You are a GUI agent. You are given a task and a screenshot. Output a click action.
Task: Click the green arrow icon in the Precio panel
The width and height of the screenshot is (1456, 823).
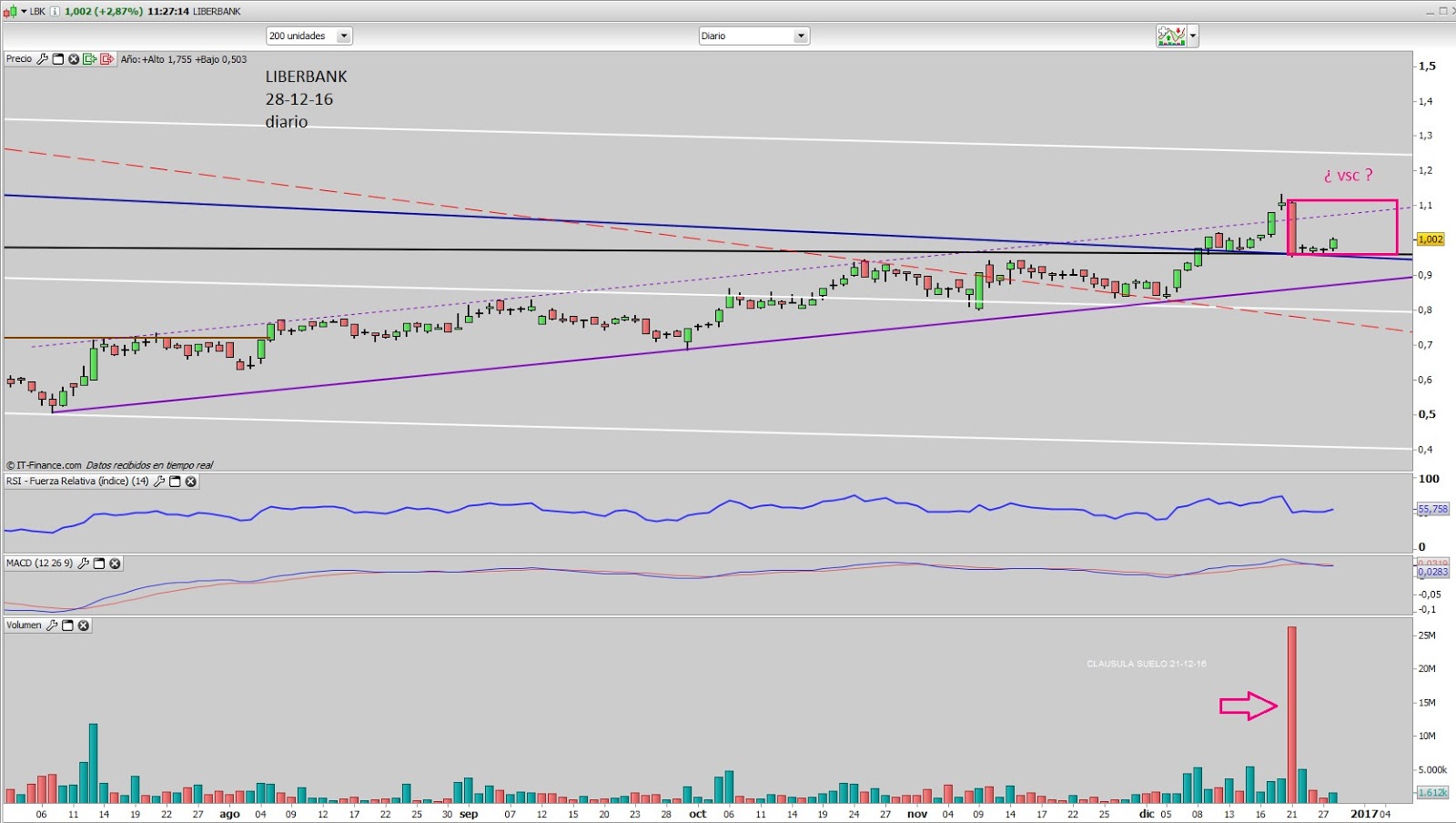[90, 59]
